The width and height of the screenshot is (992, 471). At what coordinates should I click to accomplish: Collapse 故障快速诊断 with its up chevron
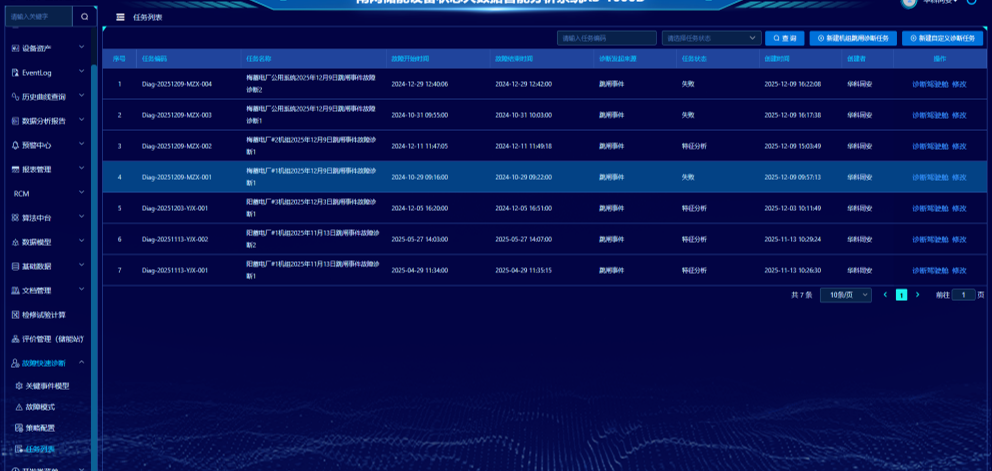click(82, 363)
